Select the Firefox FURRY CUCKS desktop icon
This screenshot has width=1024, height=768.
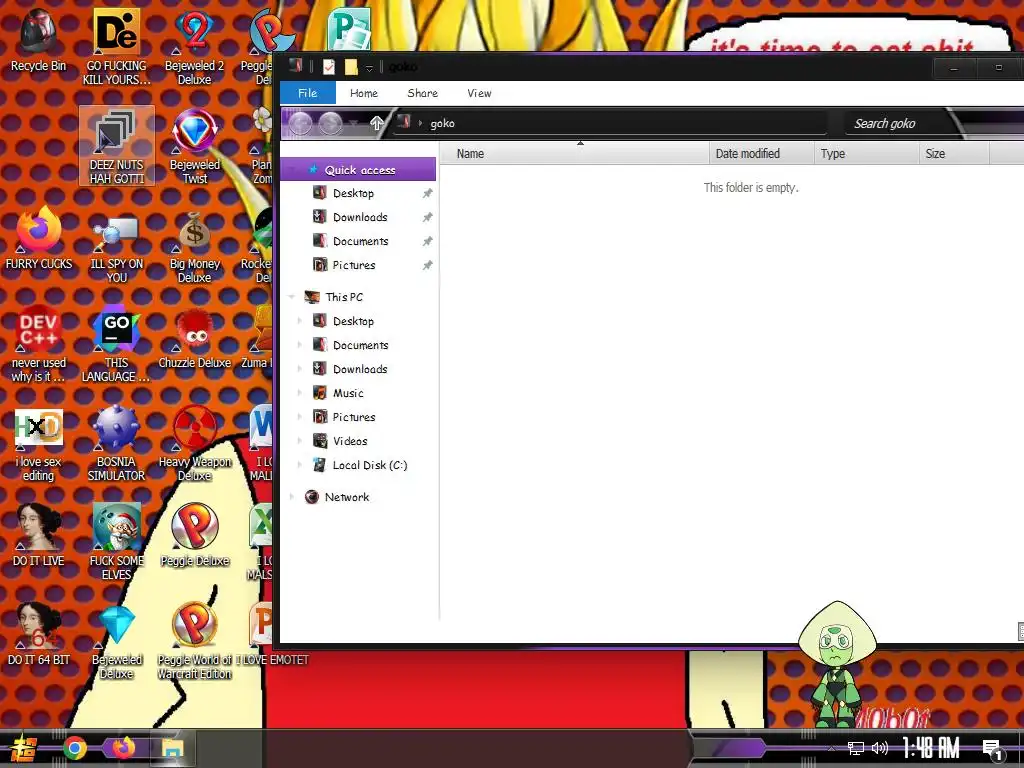(x=39, y=238)
